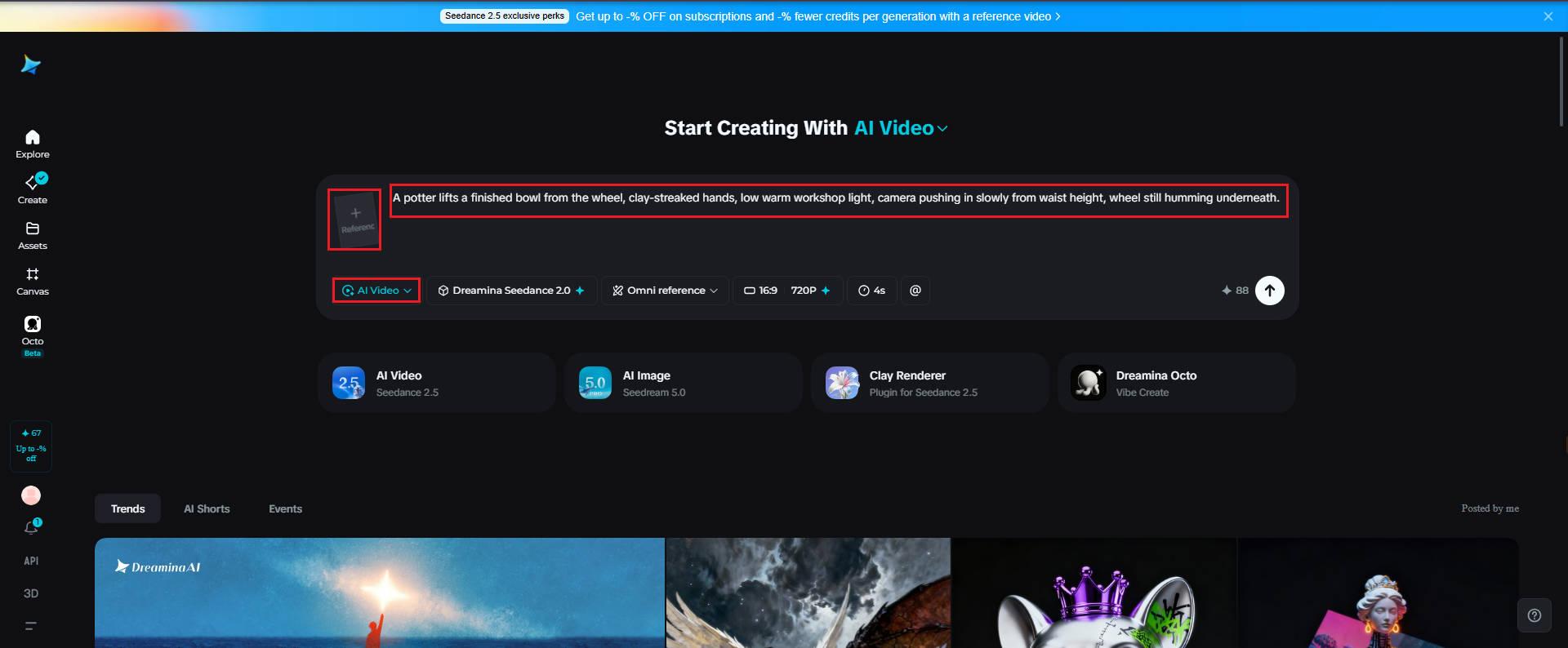Image resolution: width=1568 pixels, height=648 pixels.
Task: Change the 16:9 720P aspect ratio setting
Action: click(x=786, y=291)
